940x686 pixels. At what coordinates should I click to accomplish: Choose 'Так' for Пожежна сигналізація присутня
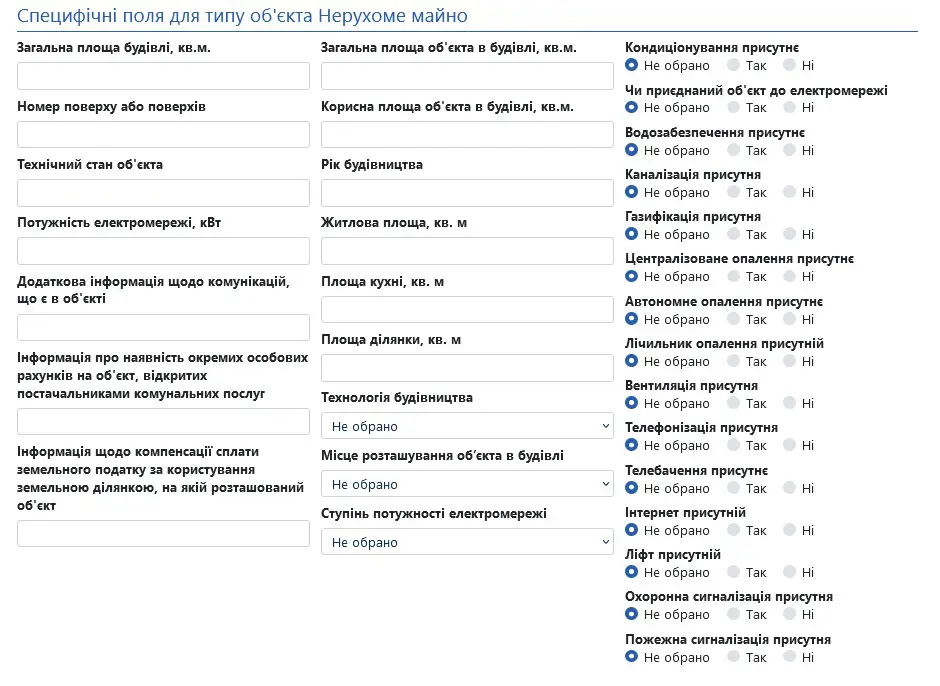(734, 657)
